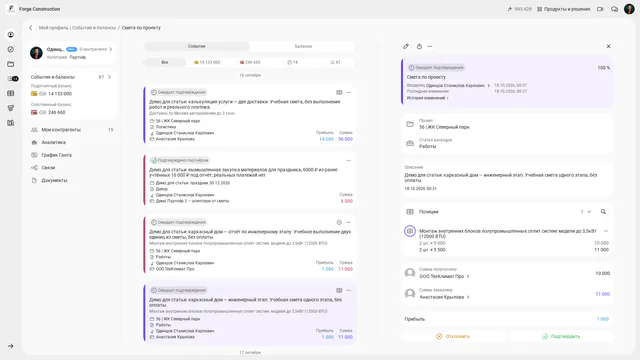Click contact avatar photo in left panel

(36, 53)
